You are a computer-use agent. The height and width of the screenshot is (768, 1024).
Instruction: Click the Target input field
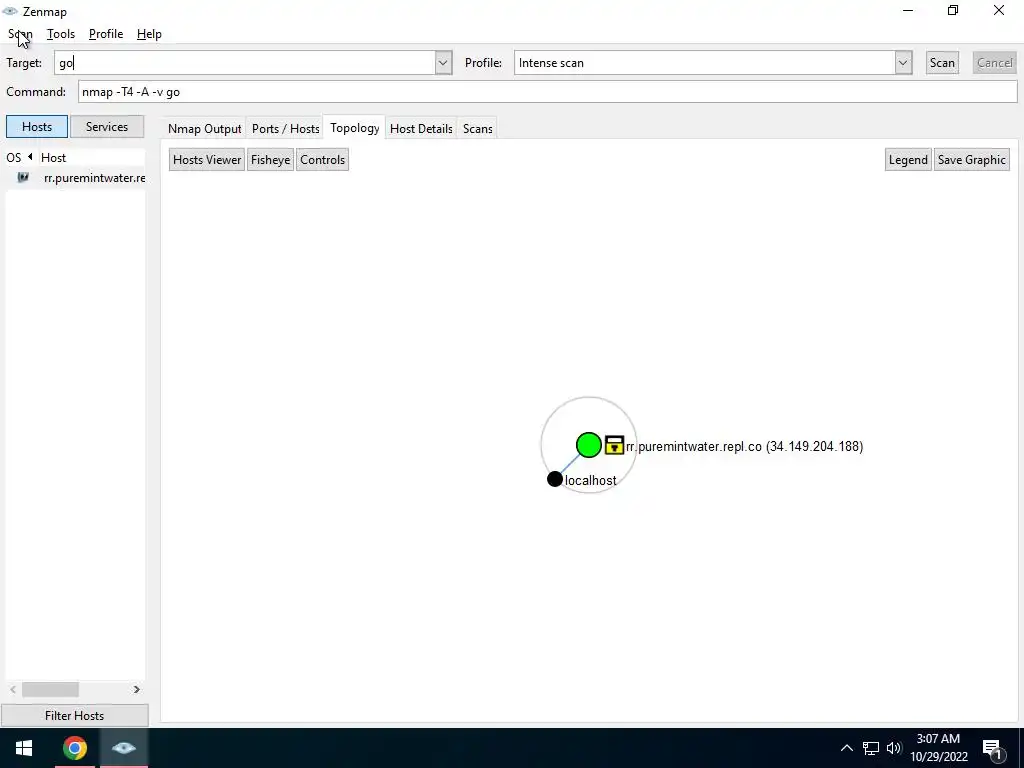tap(245, 63)
